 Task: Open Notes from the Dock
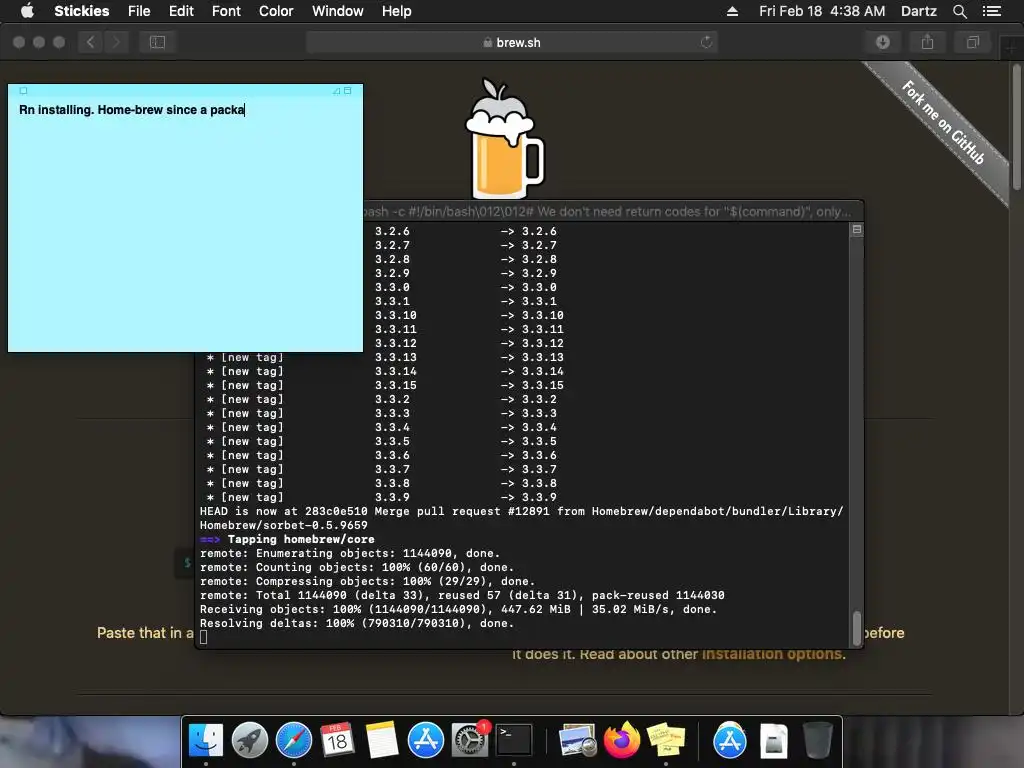click(381, 741)
